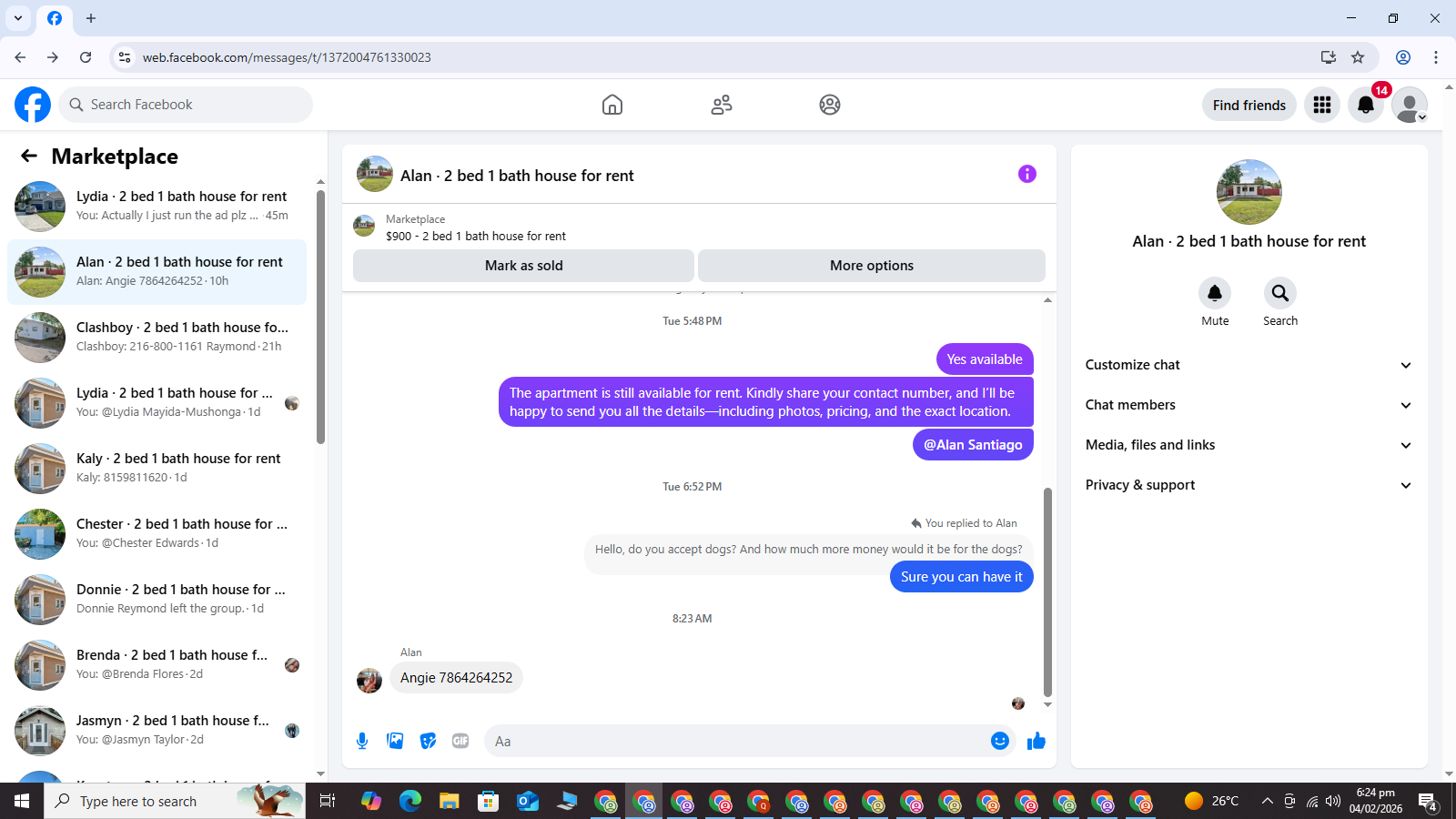Open Microsoft Edge from the taskbar
1456x819 pixels.
point(410,801)
